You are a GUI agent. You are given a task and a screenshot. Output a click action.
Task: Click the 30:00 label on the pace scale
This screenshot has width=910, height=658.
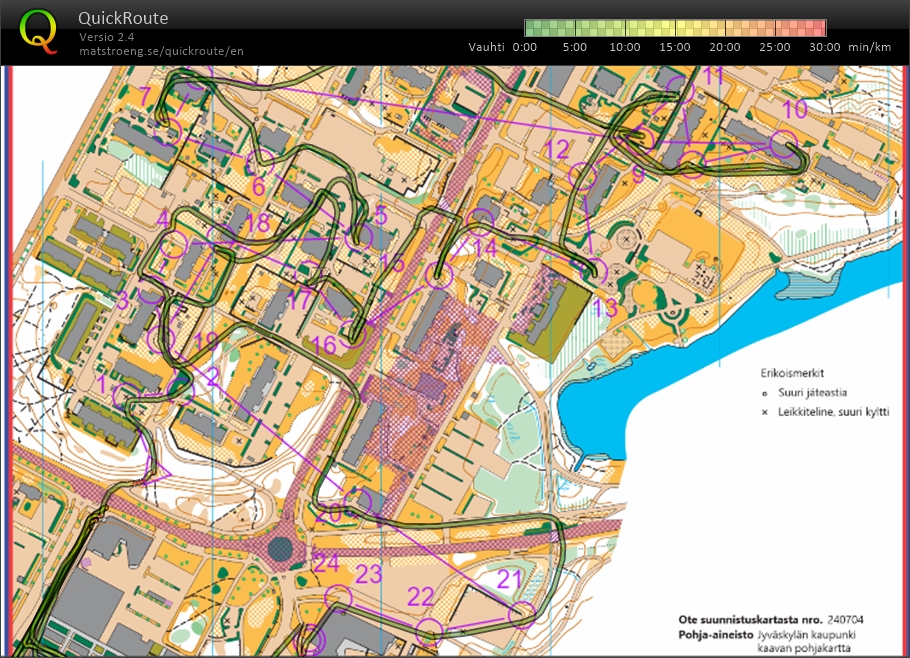click(x=825, y=47)
